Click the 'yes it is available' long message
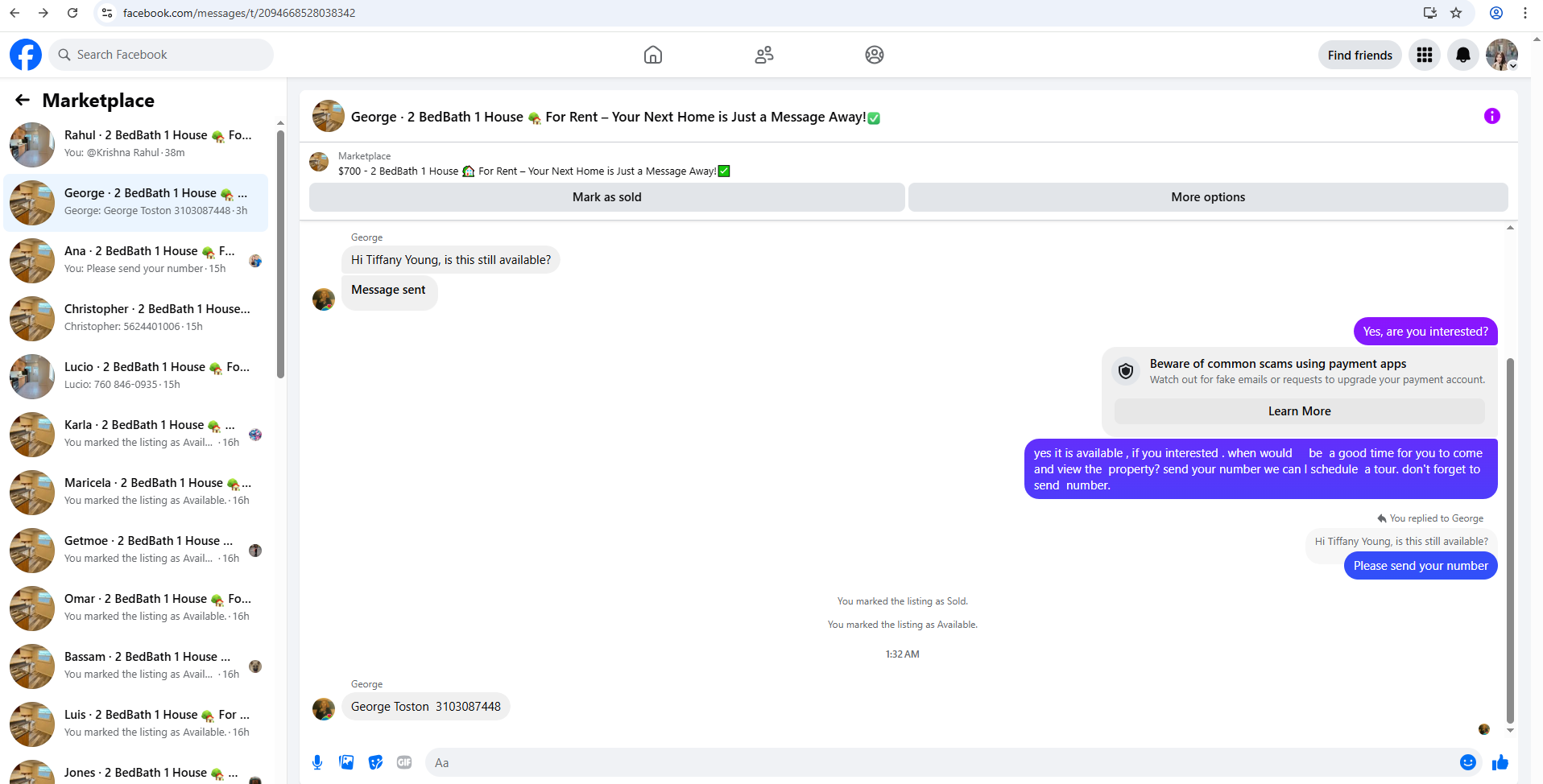The height and width of the screenshot is (784, 1543). (x=1261, y=469)
